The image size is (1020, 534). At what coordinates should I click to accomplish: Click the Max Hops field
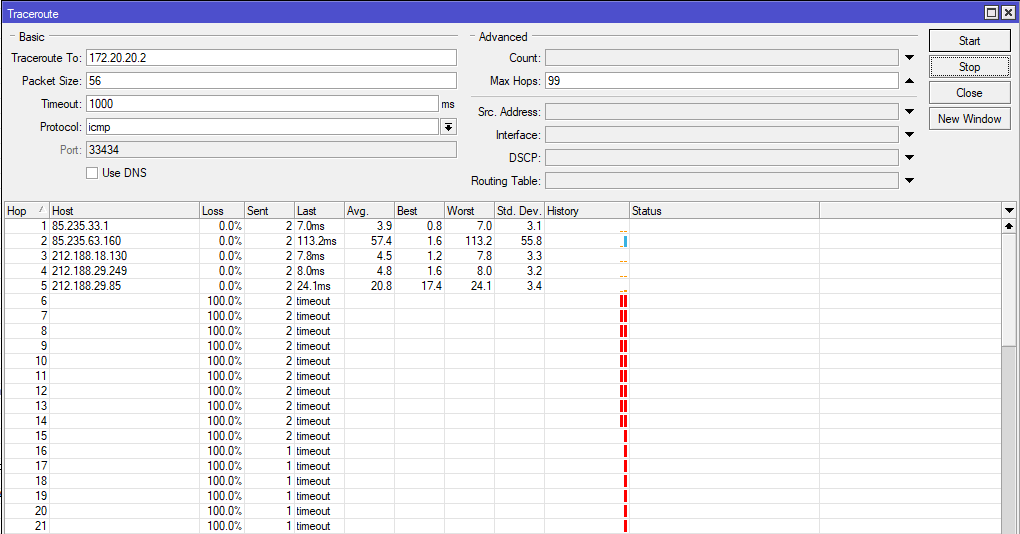pyautogui.click(x=721, y=81)
